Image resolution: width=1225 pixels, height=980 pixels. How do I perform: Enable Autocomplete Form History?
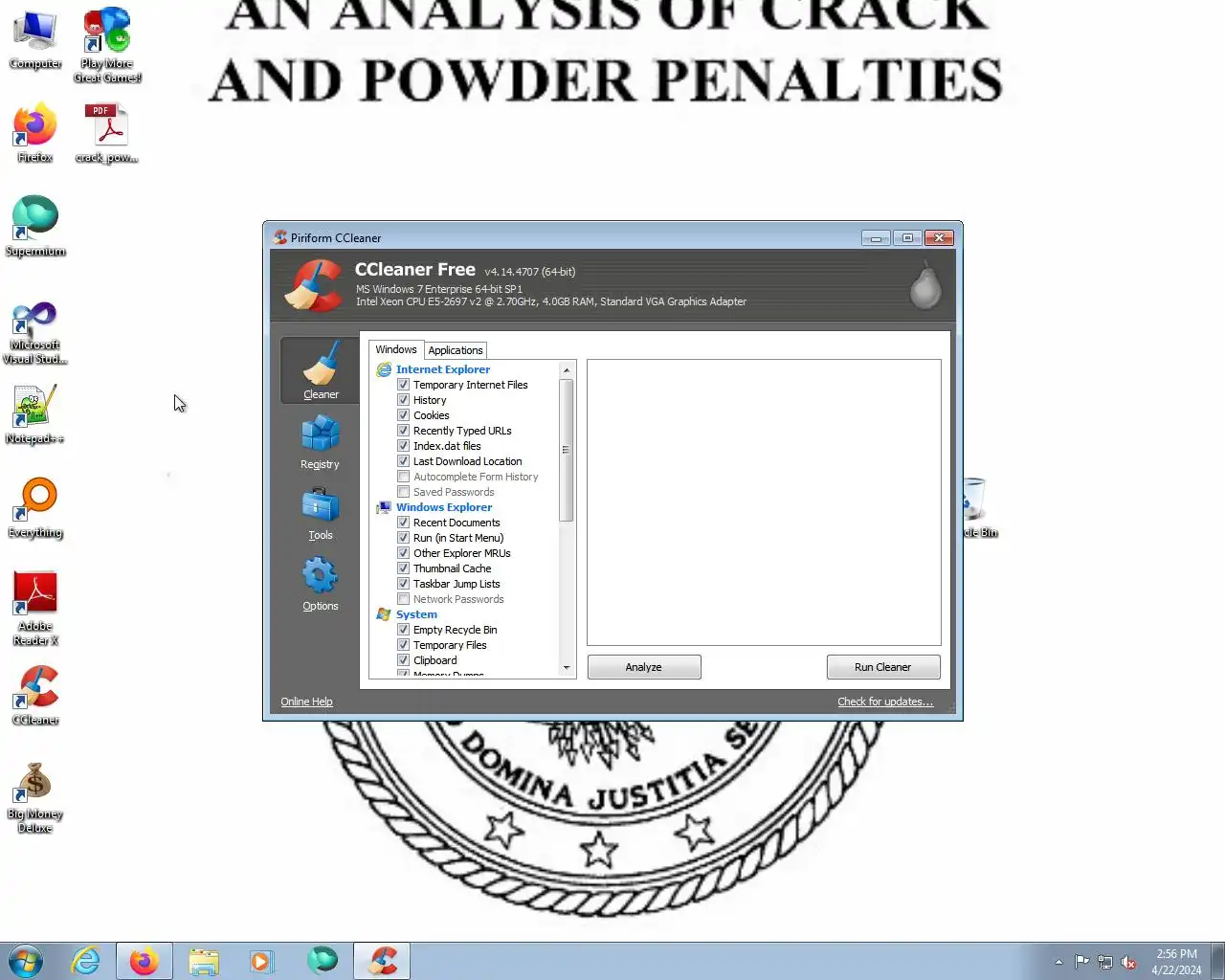click(404, 477)
